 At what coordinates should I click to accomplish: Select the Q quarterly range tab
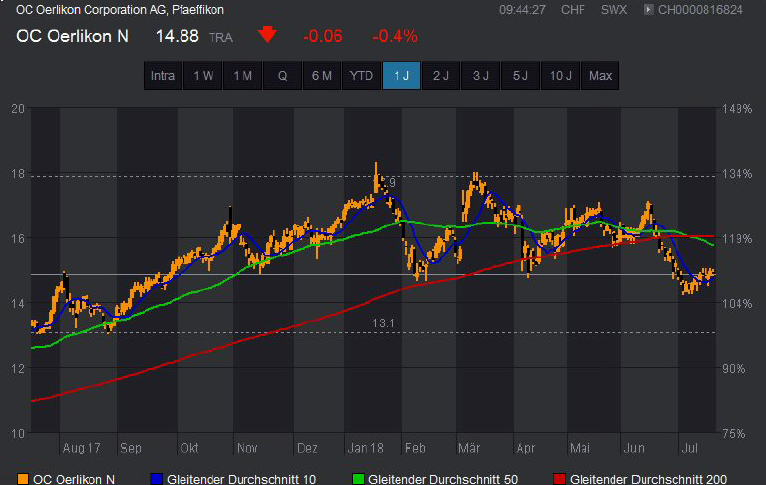[x=282, y=76]
